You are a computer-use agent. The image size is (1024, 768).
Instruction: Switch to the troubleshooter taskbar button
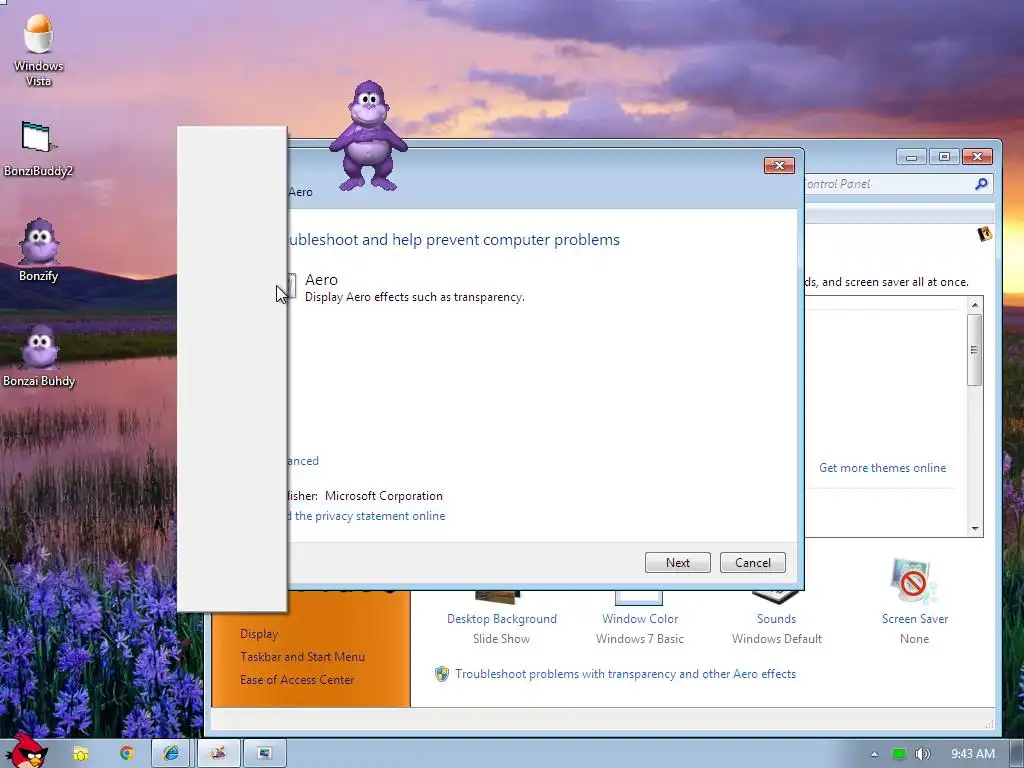(264, 754)
